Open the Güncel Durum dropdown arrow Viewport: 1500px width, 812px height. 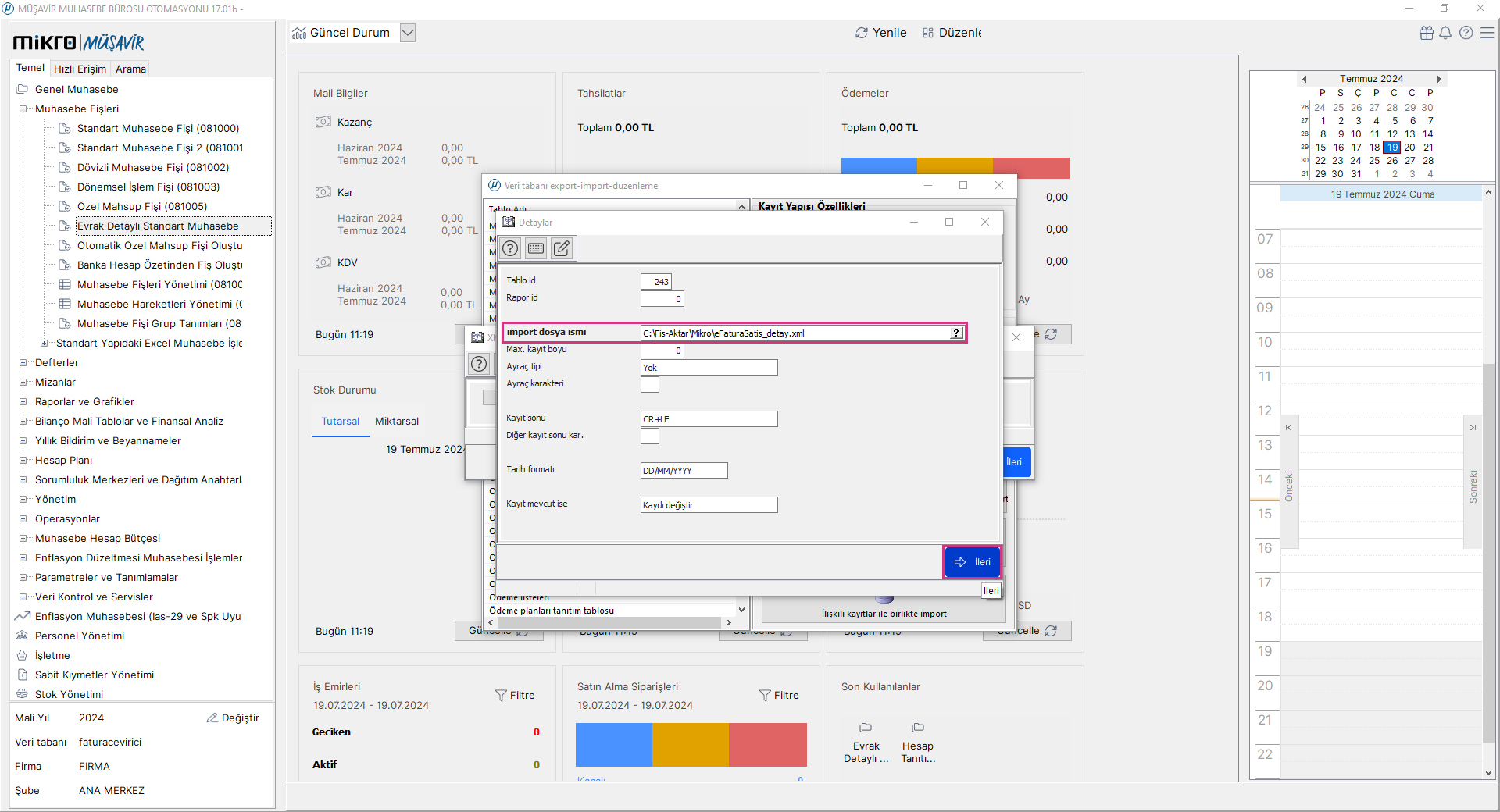(408, 33)
